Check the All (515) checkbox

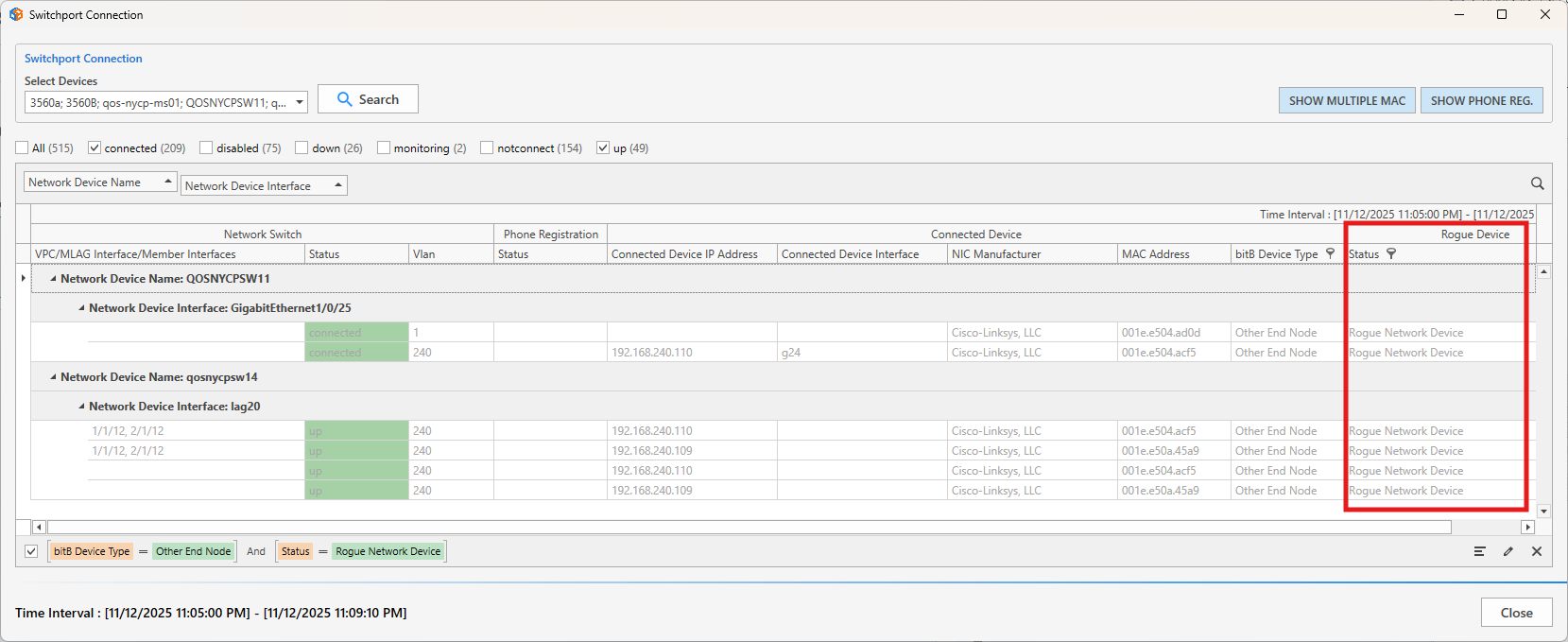coord(22,147)
